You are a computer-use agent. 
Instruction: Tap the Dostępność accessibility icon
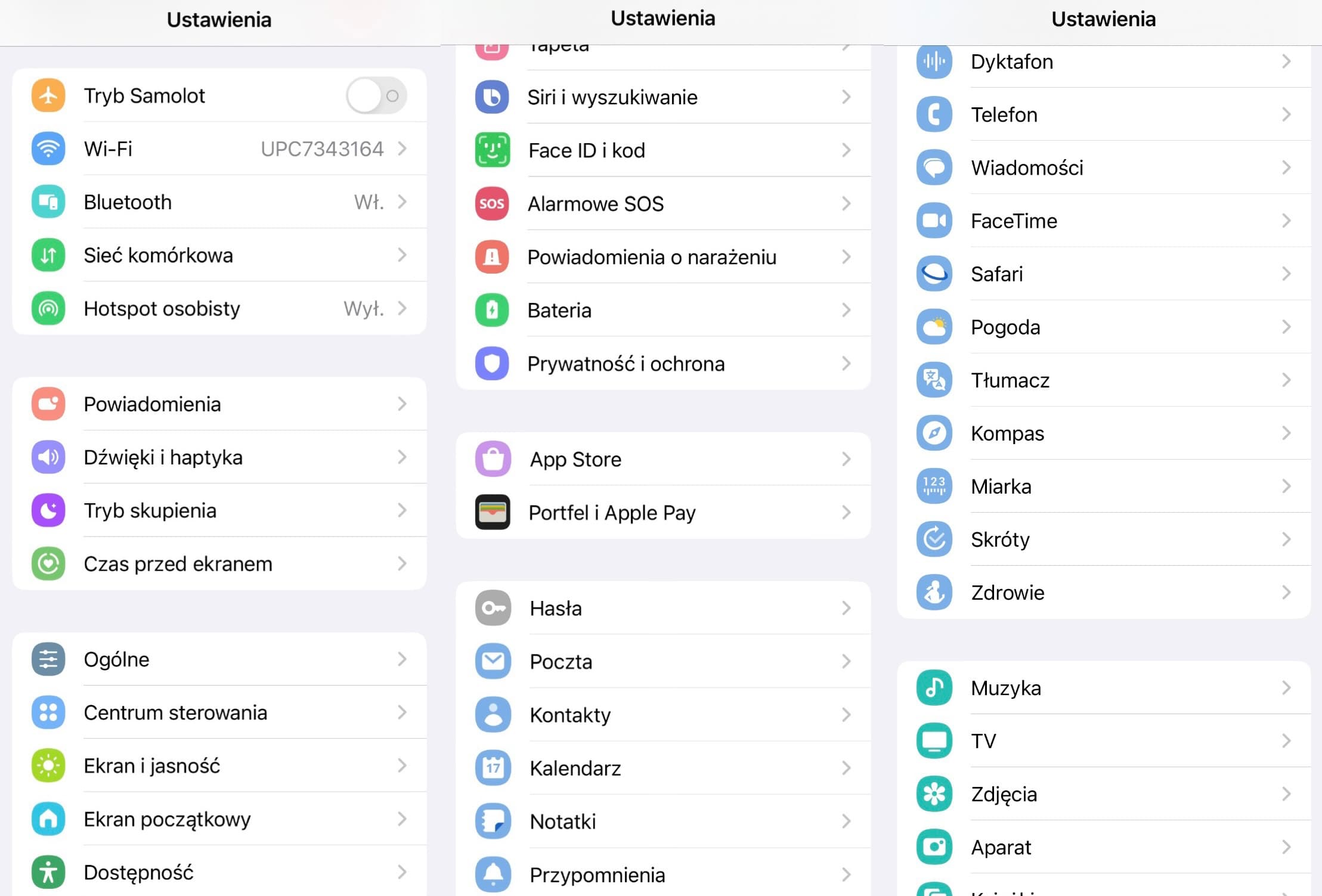[x=48, y=872]
